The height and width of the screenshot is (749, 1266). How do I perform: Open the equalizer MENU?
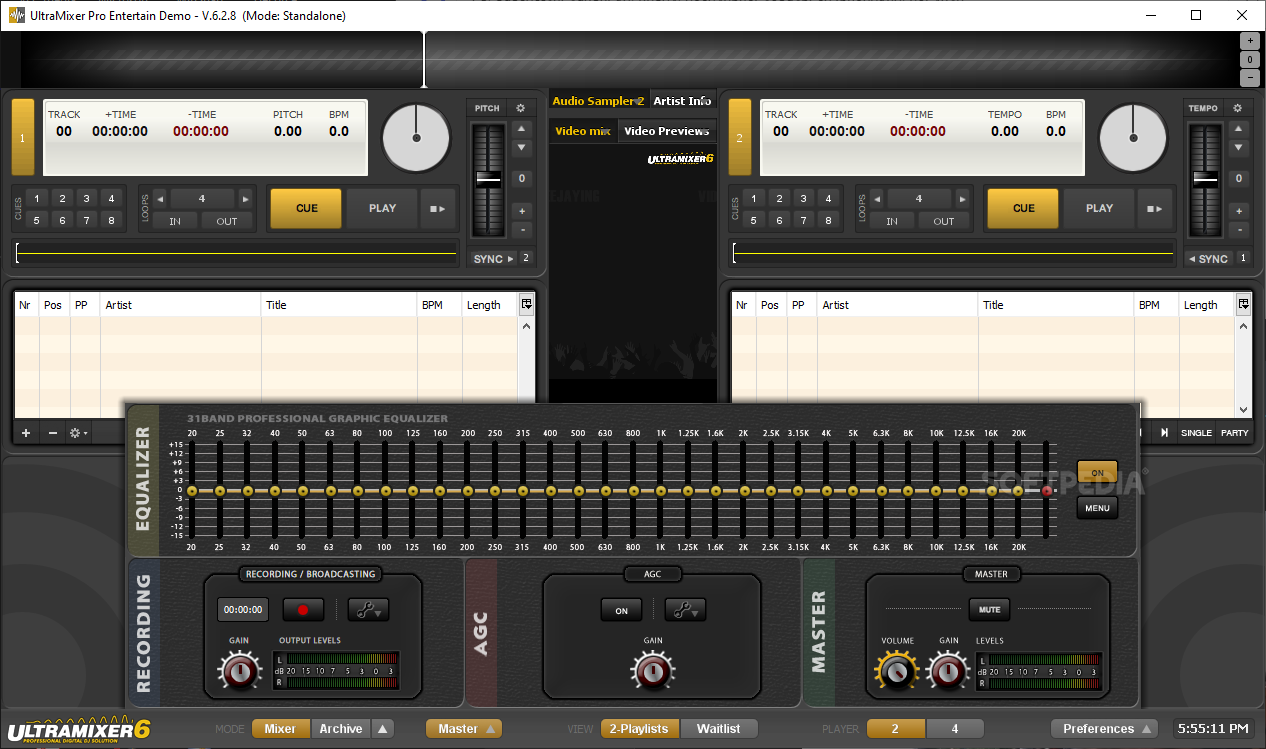pyautogui.click(x=1097, y=508)
